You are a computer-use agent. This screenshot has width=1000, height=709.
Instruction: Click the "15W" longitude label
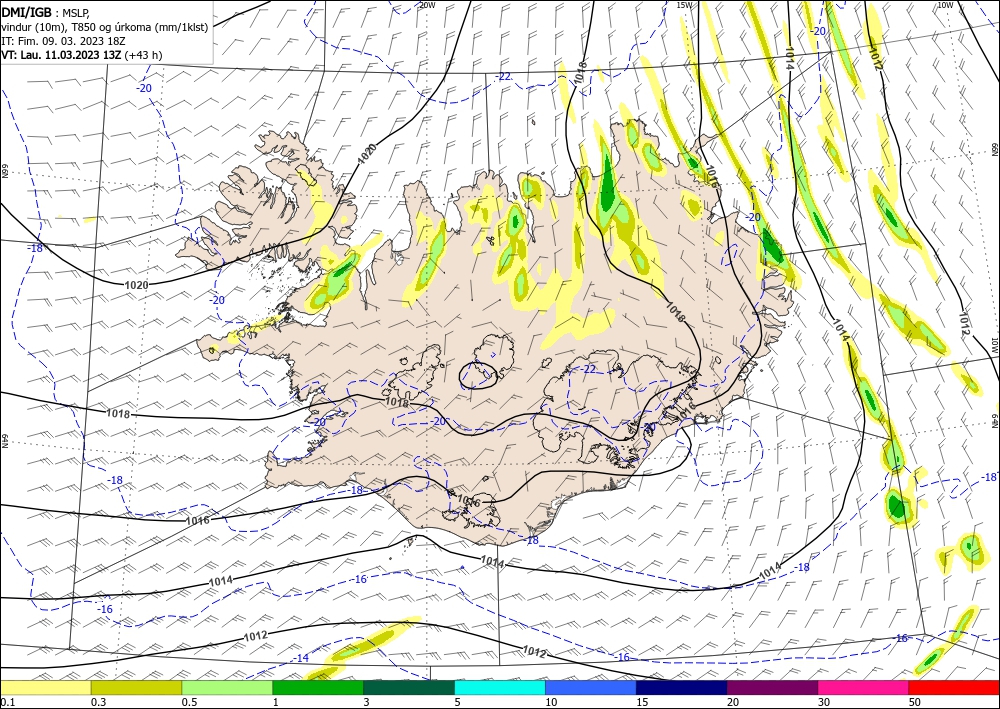(684, 5)
